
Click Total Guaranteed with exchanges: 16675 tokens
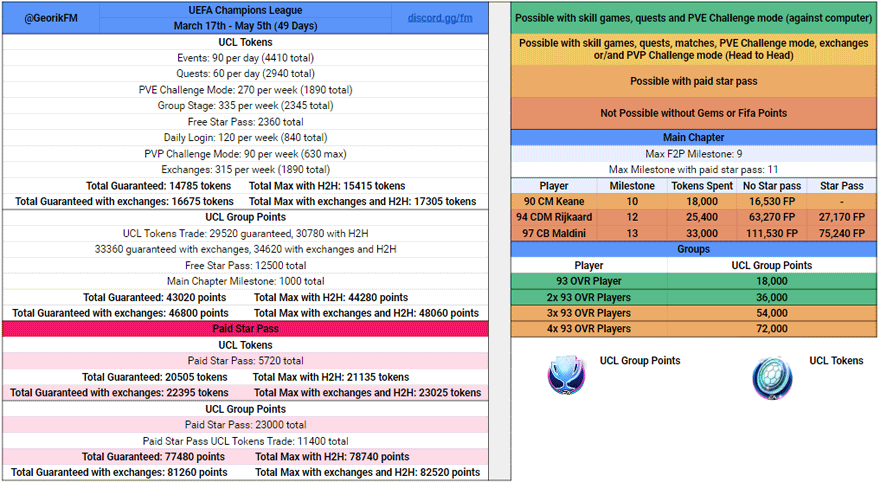124,201
